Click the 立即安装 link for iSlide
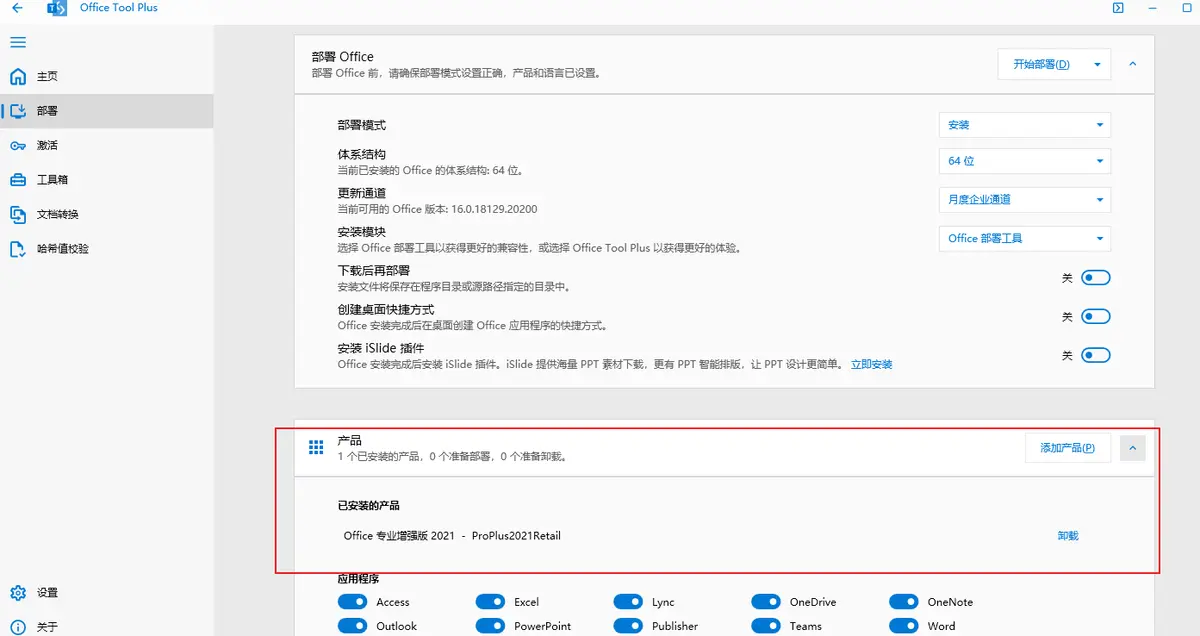The height and width of the screenshot is (636, 1200). click(872, 365)
